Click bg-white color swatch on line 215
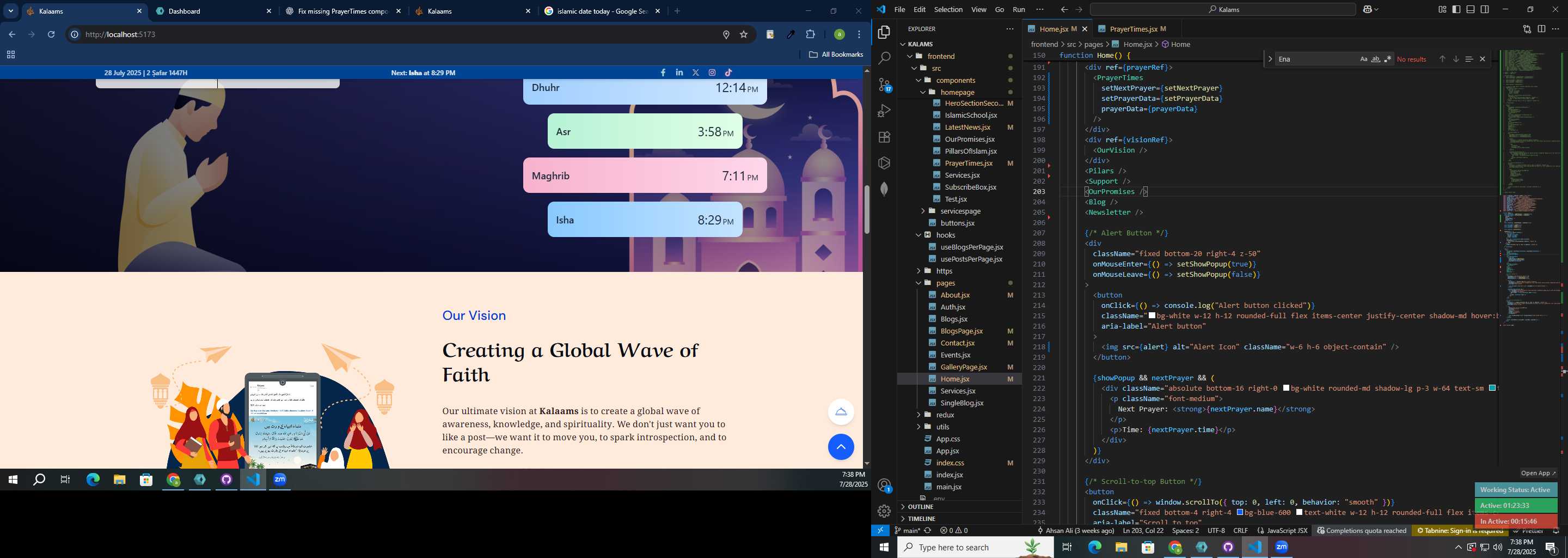The image size is (1568, 558). (x=1151, y=316)
